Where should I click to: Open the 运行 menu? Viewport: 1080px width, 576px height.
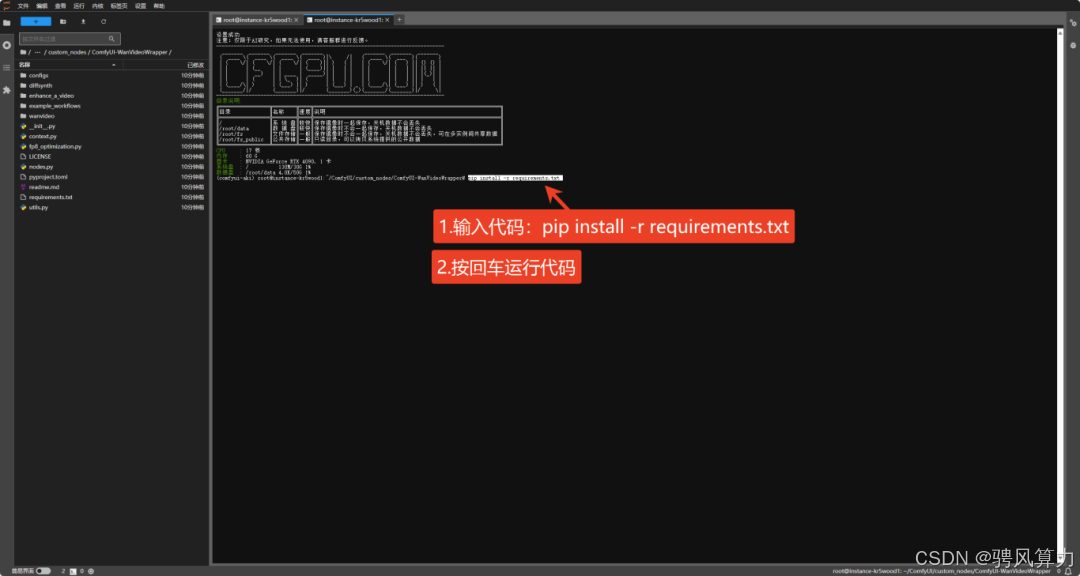[79, 6]
